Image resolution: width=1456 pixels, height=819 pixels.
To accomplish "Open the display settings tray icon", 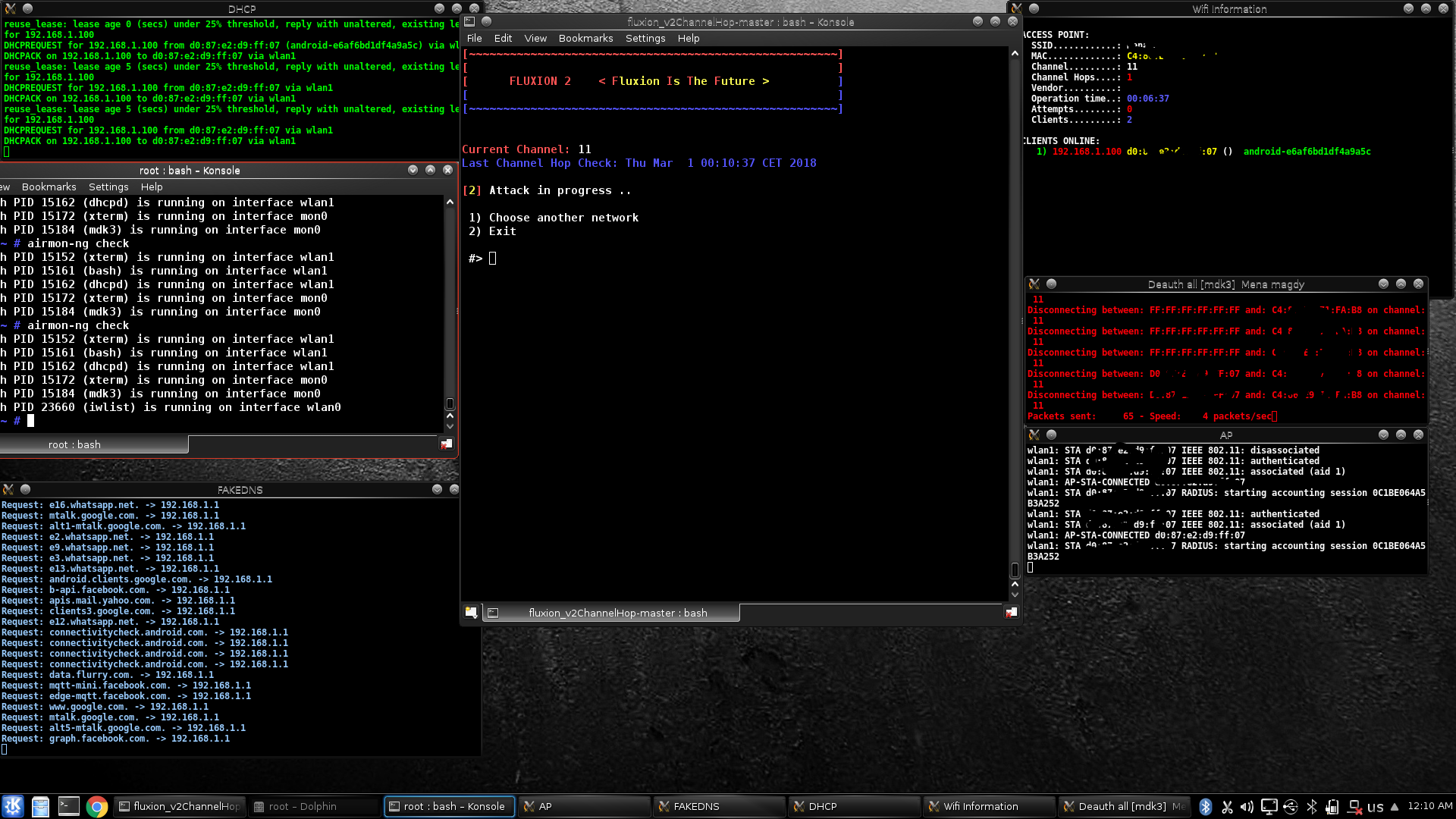I will pyautogui.click(x=1269, y=807).
